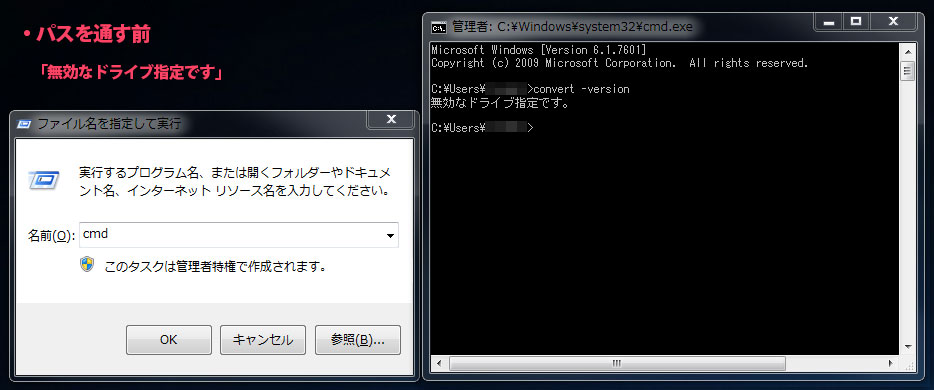Click the Copyright 2009 Microsoft Corporation line
This screenshot has height=390, width=934.
pyautogui.click(x=619, y=63)
